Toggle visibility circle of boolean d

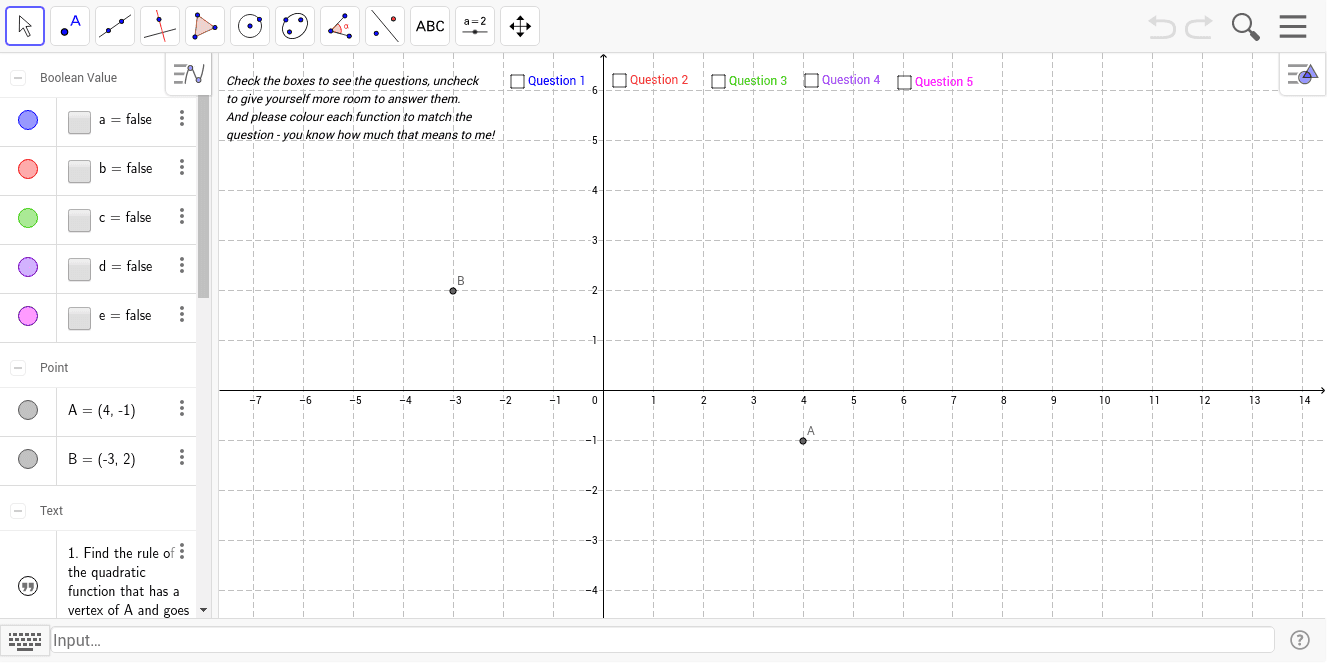[28, 267]
